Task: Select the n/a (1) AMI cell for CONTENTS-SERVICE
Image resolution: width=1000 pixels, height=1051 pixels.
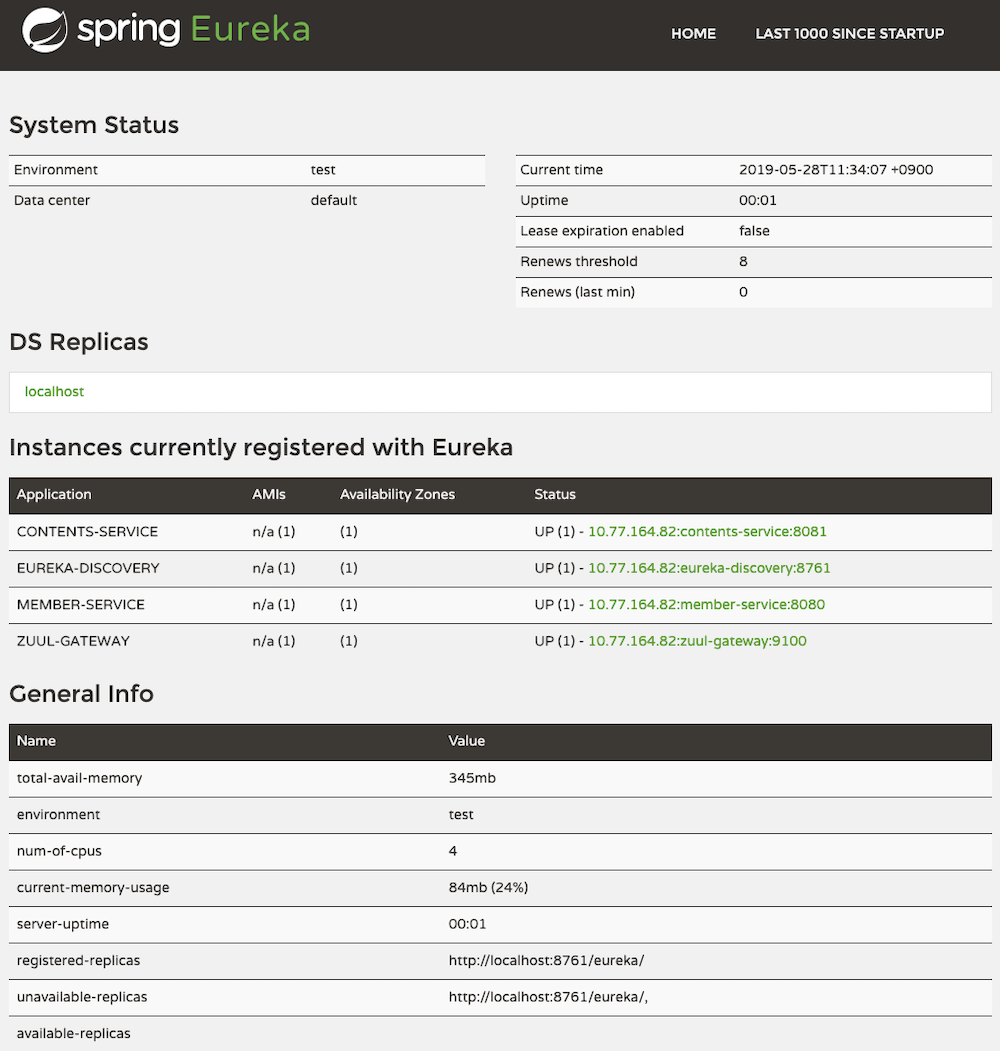Action: (273, 532)
